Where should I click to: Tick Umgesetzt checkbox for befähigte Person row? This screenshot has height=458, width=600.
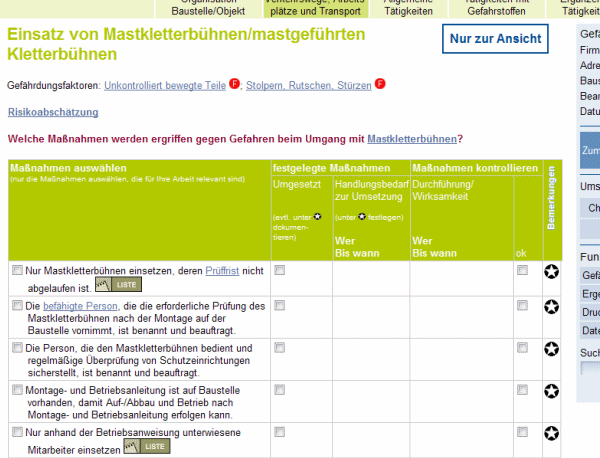tap(280, 305)
